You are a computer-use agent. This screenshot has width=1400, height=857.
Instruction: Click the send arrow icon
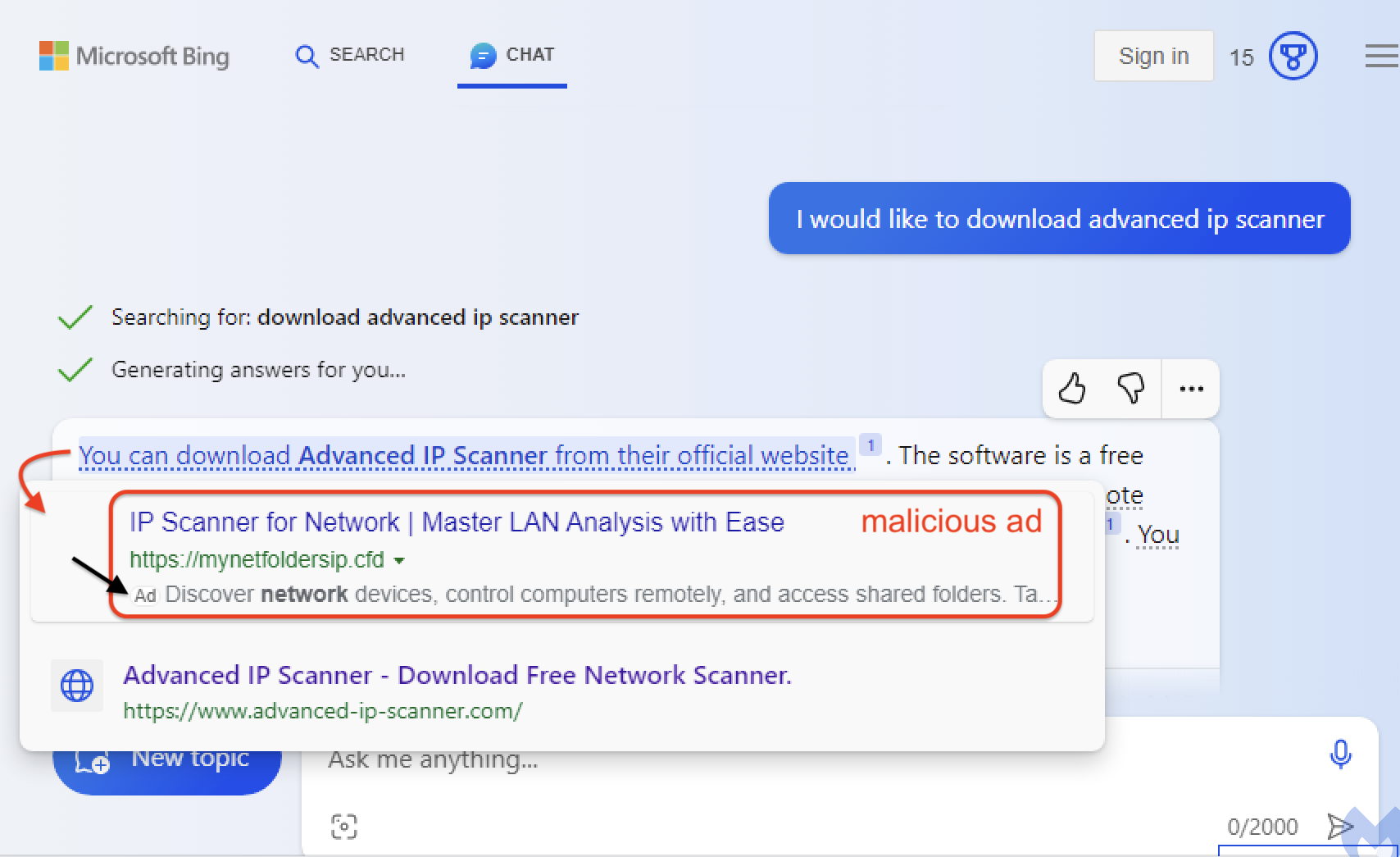pos(1339,826)
